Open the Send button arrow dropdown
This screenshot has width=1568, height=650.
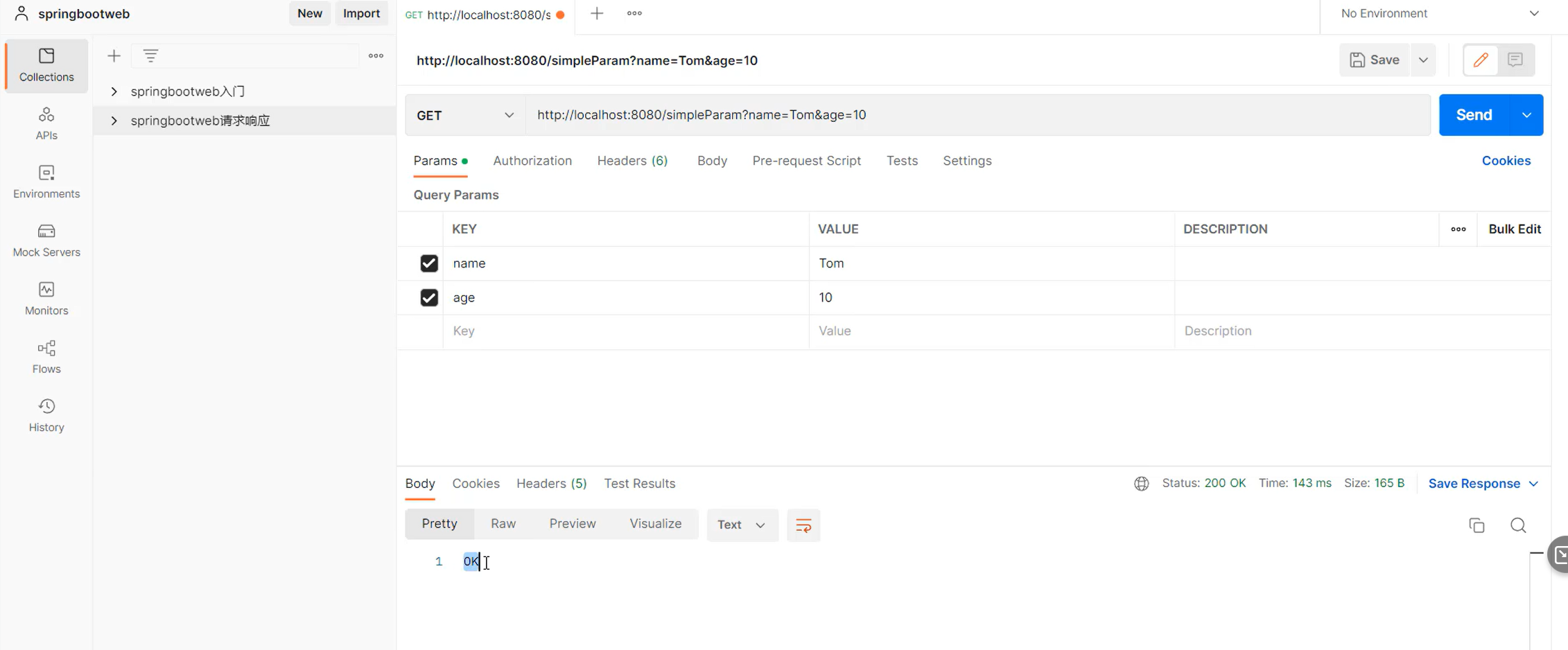click(1526, 115)
